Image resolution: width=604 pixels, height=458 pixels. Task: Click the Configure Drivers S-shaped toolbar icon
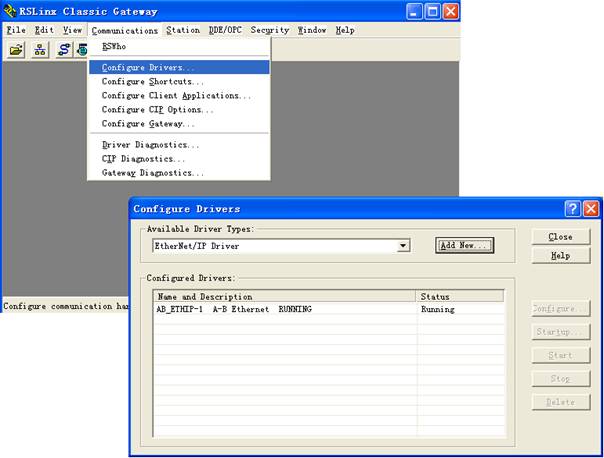(x=64, y=50)
